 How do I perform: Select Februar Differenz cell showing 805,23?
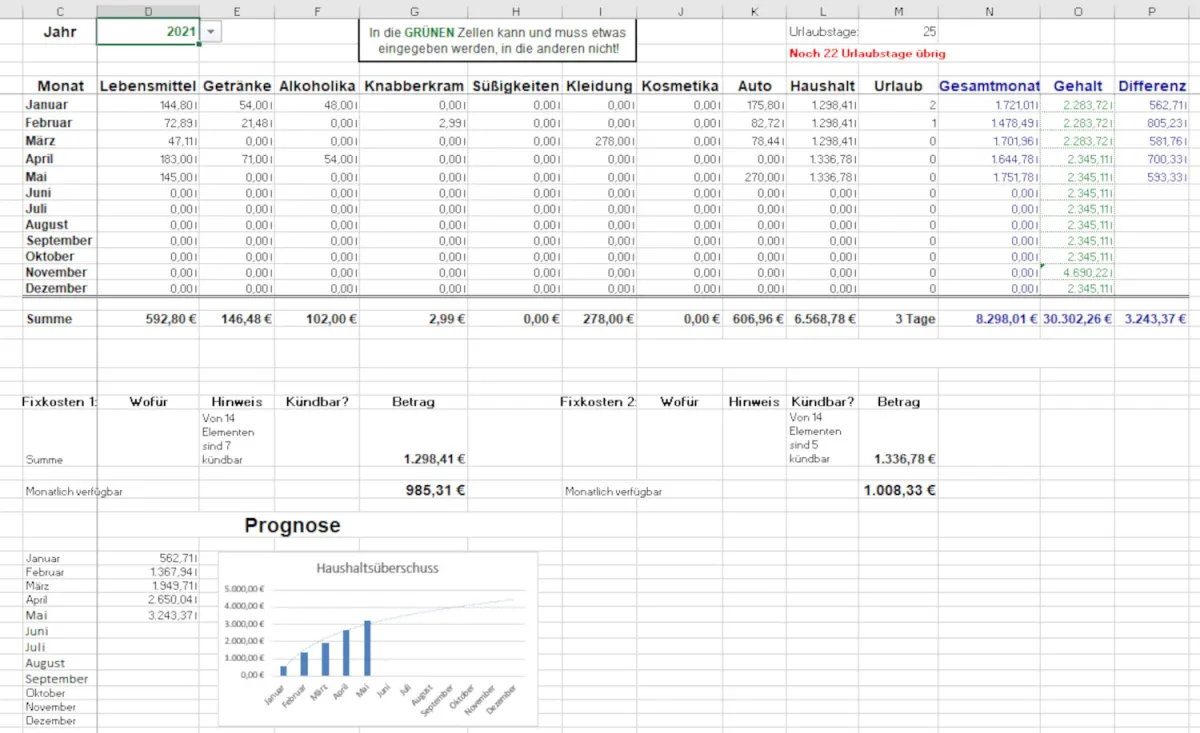pyautogui.click(x=1152, y=123)
